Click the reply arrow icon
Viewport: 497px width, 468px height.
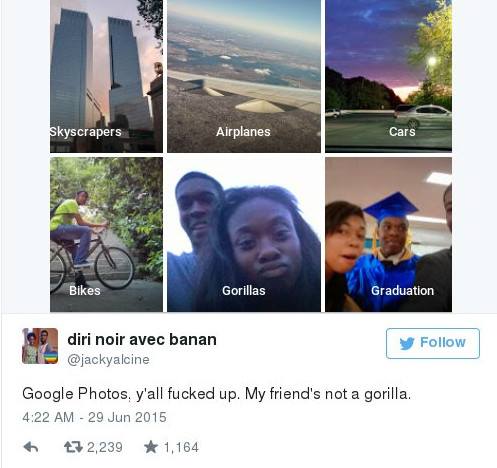tap(31, 447)
